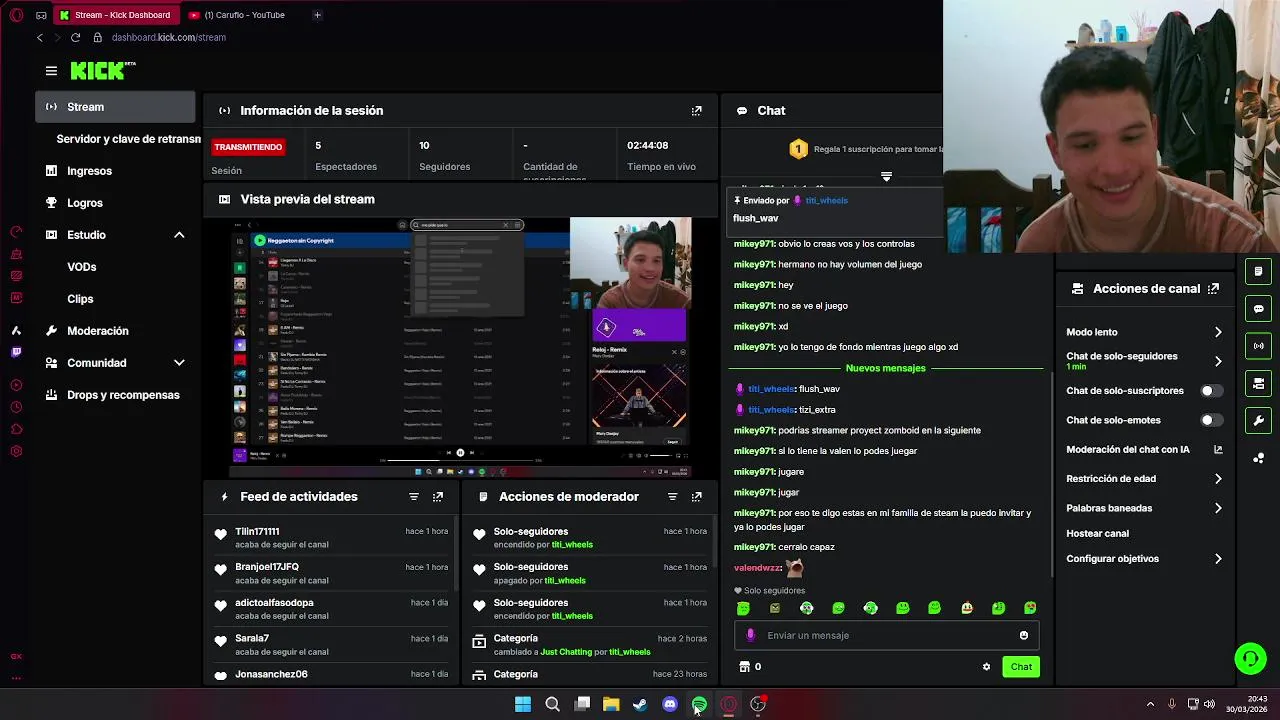Image resolution: width=1280 pixels, height=720 pixels.
Task: Toggle Chat de solo-emotes switch
Action: [x=1211, y=420]
